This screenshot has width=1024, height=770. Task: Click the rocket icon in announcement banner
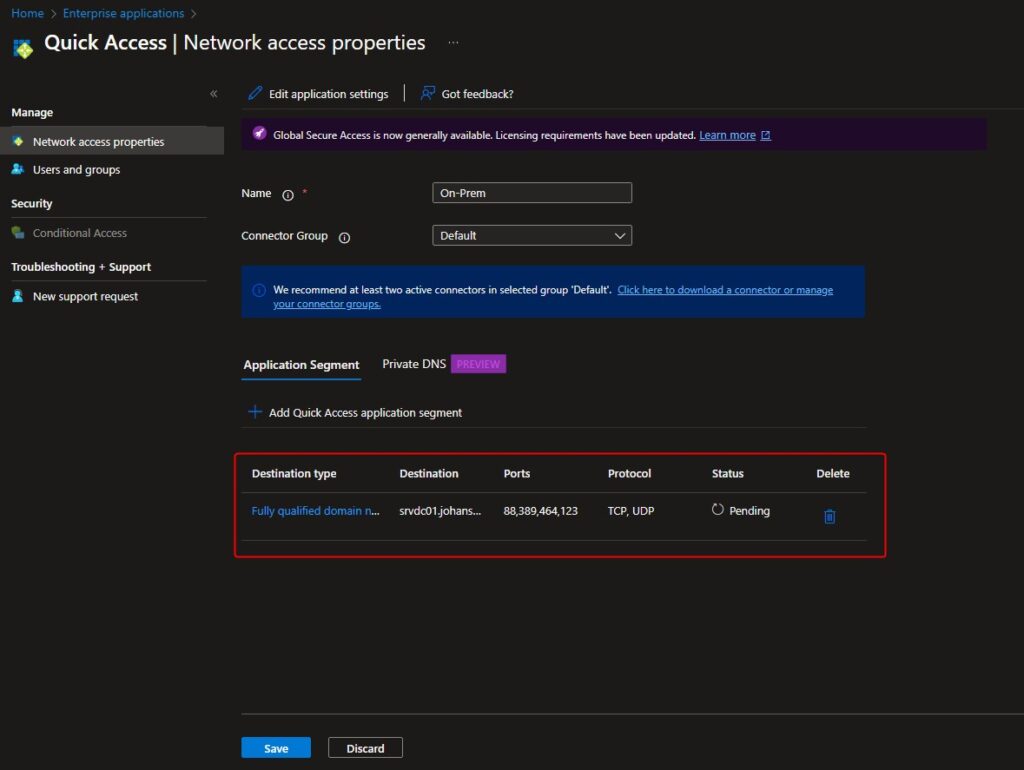[x=259, y=134]
